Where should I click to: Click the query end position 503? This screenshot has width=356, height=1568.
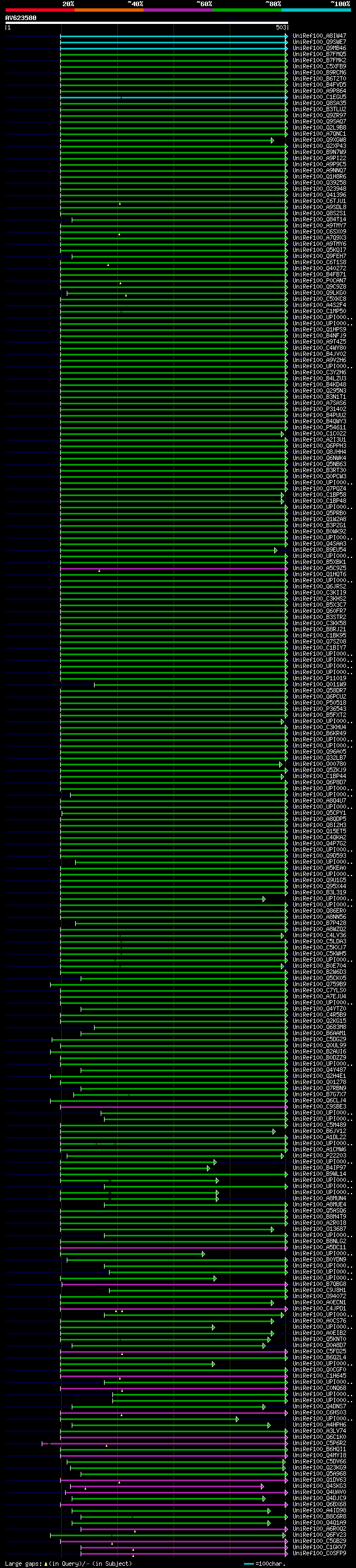280,27
